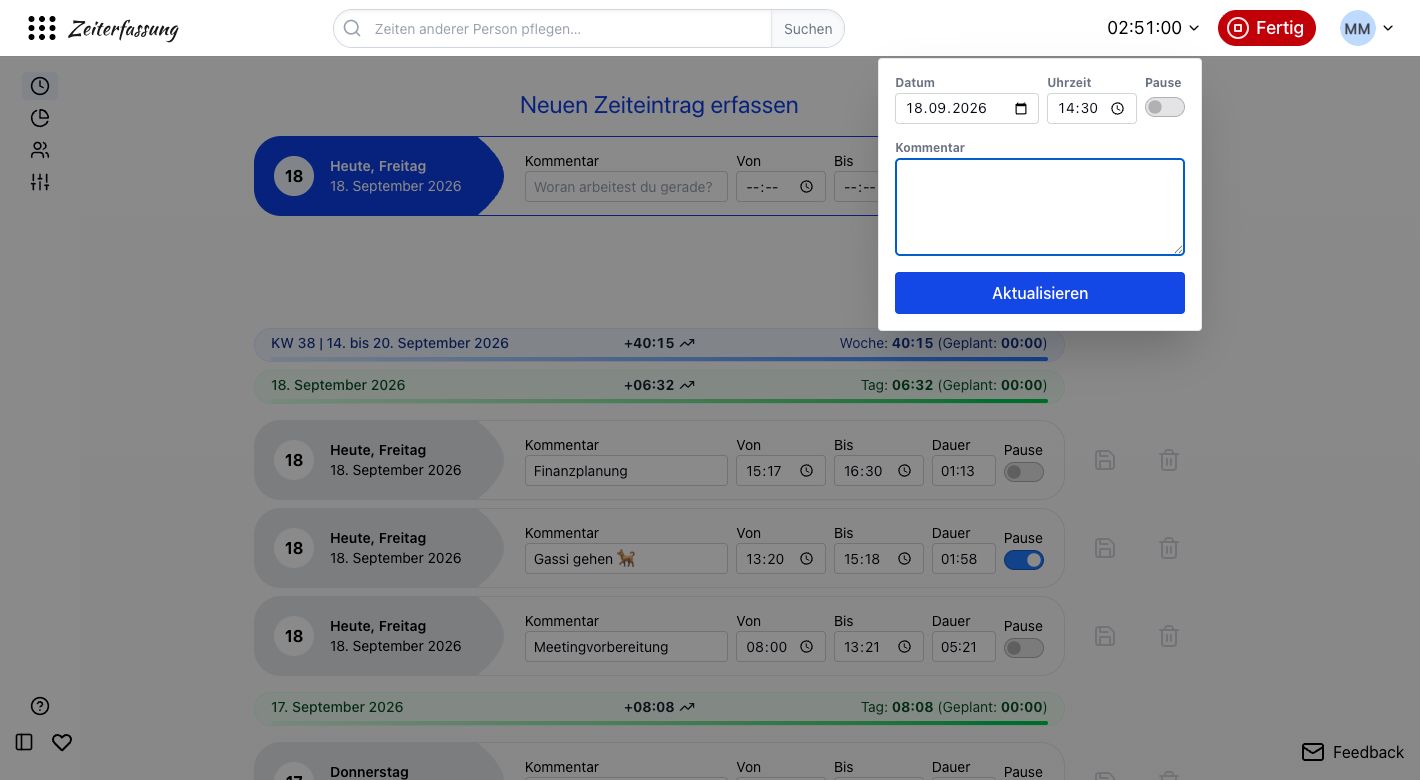Image resolution: width=1420 pixels, height=780 pixels.
Task: Open the apps grid menu icon
Action: tap(42, 28)
